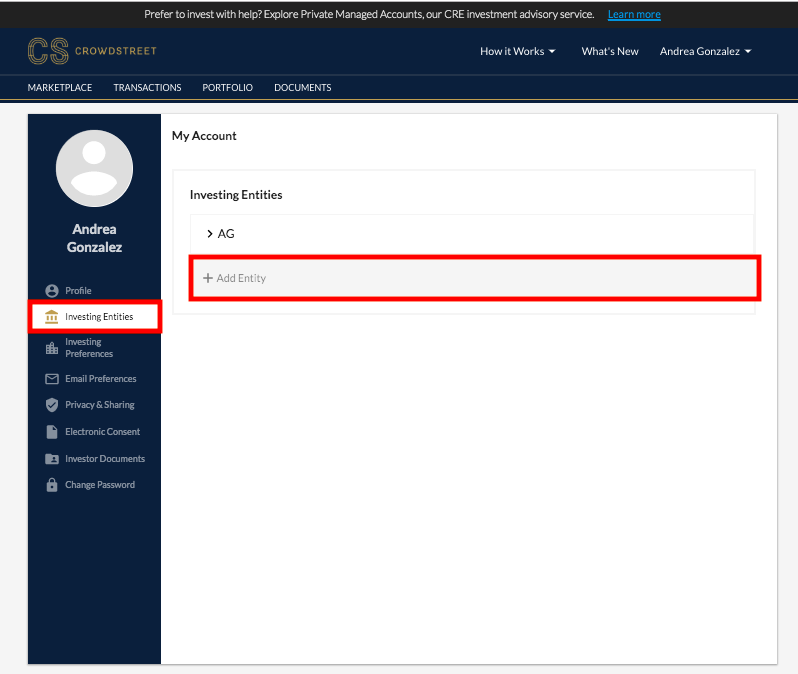The height and width of the screenshot is (674, 798).
Task: Click the Electronic Consent document icon
Action: click(x=52, y=432)
